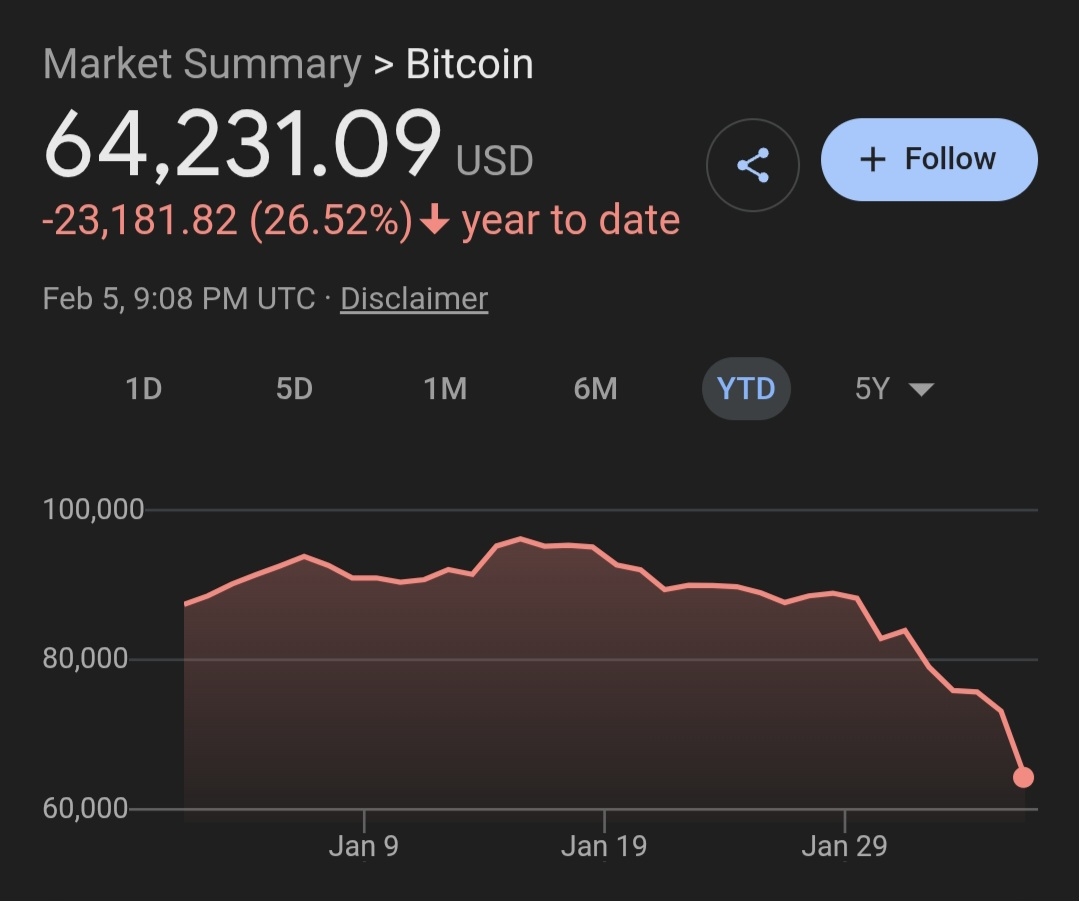The width and height of the screenshot is (1079, 901).
Task: Expand the 5Y dropdown arrow
Action: pos(920,390)
